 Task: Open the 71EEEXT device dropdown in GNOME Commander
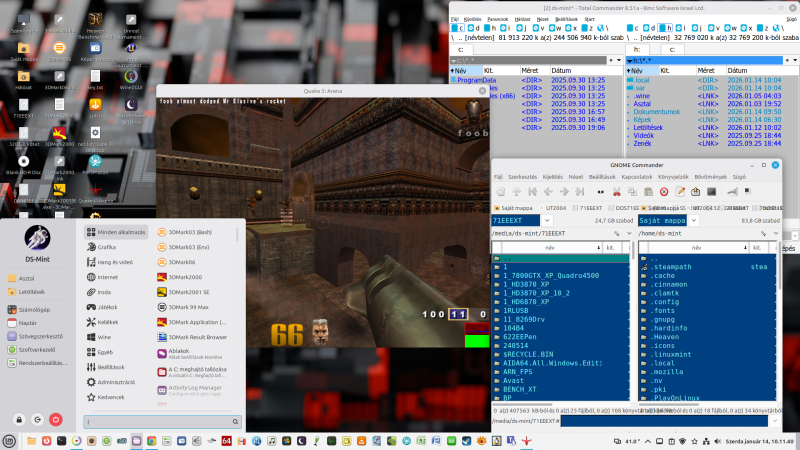coord(547,220)
